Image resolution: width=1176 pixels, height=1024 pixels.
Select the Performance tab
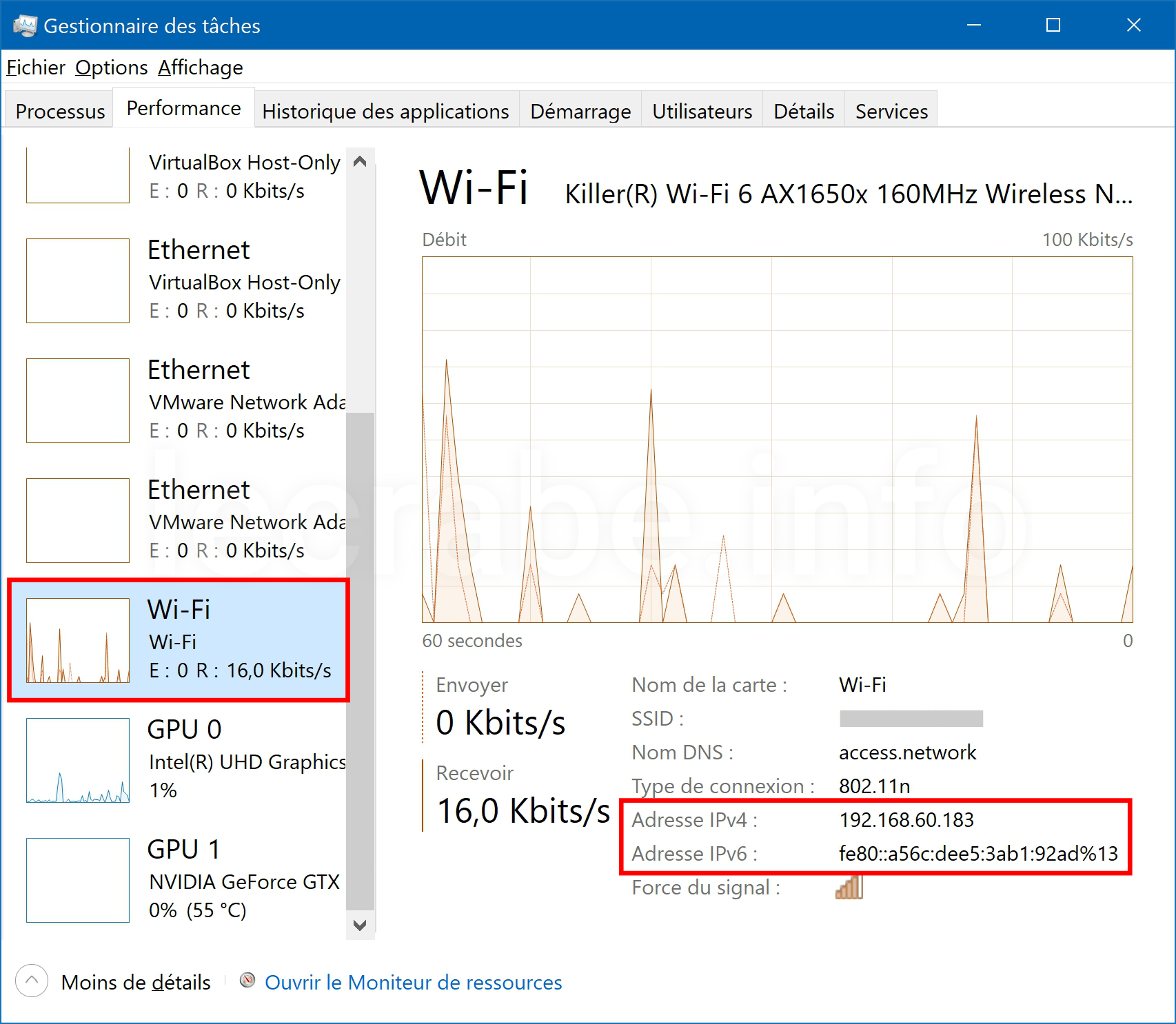pos(184,108)
